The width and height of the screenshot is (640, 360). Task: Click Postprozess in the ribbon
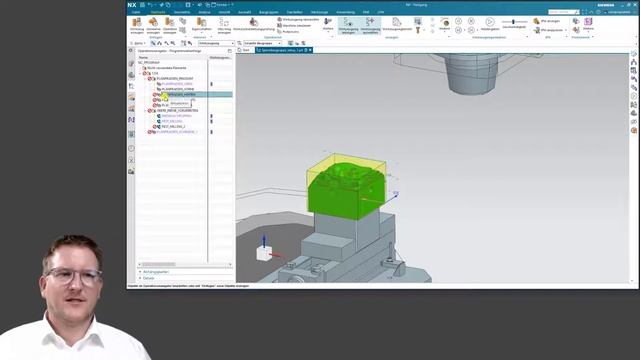pyautogui.click(x=288, y=31)
